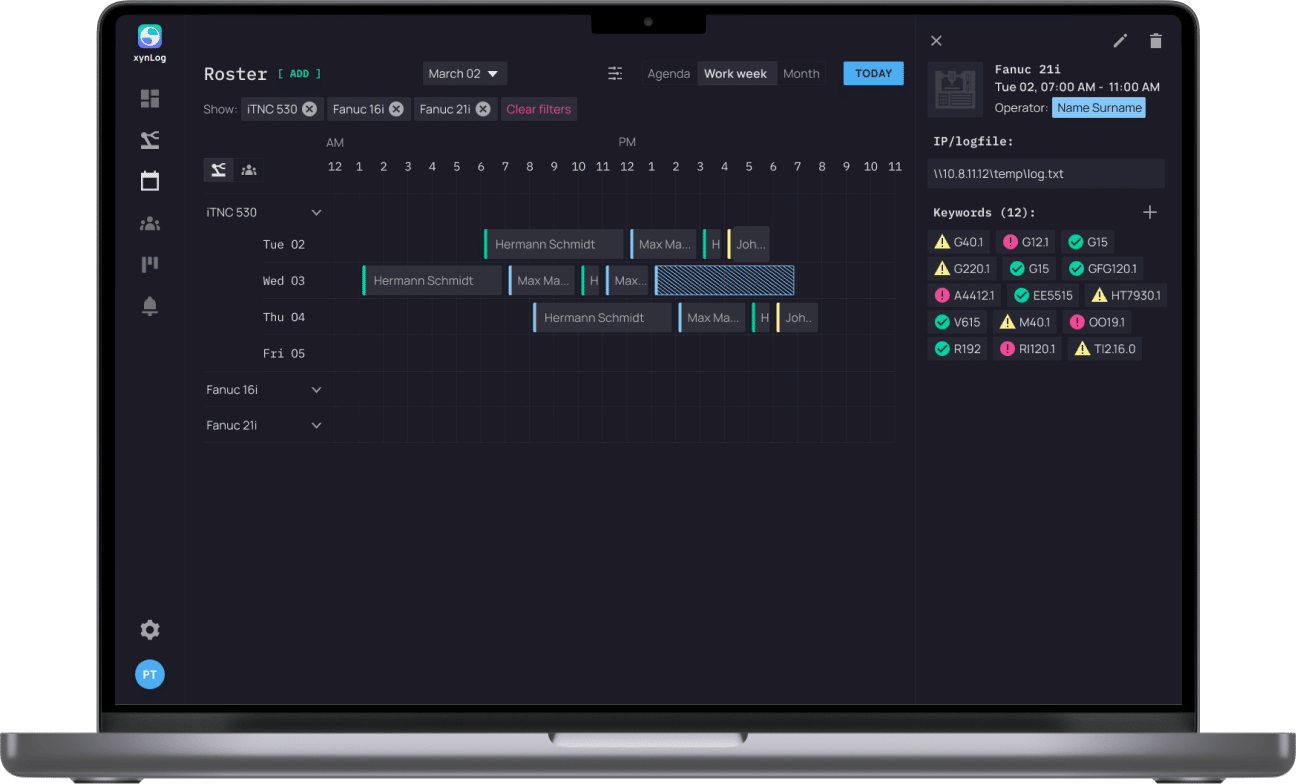Close the detail side panel

tap(936, 41)
